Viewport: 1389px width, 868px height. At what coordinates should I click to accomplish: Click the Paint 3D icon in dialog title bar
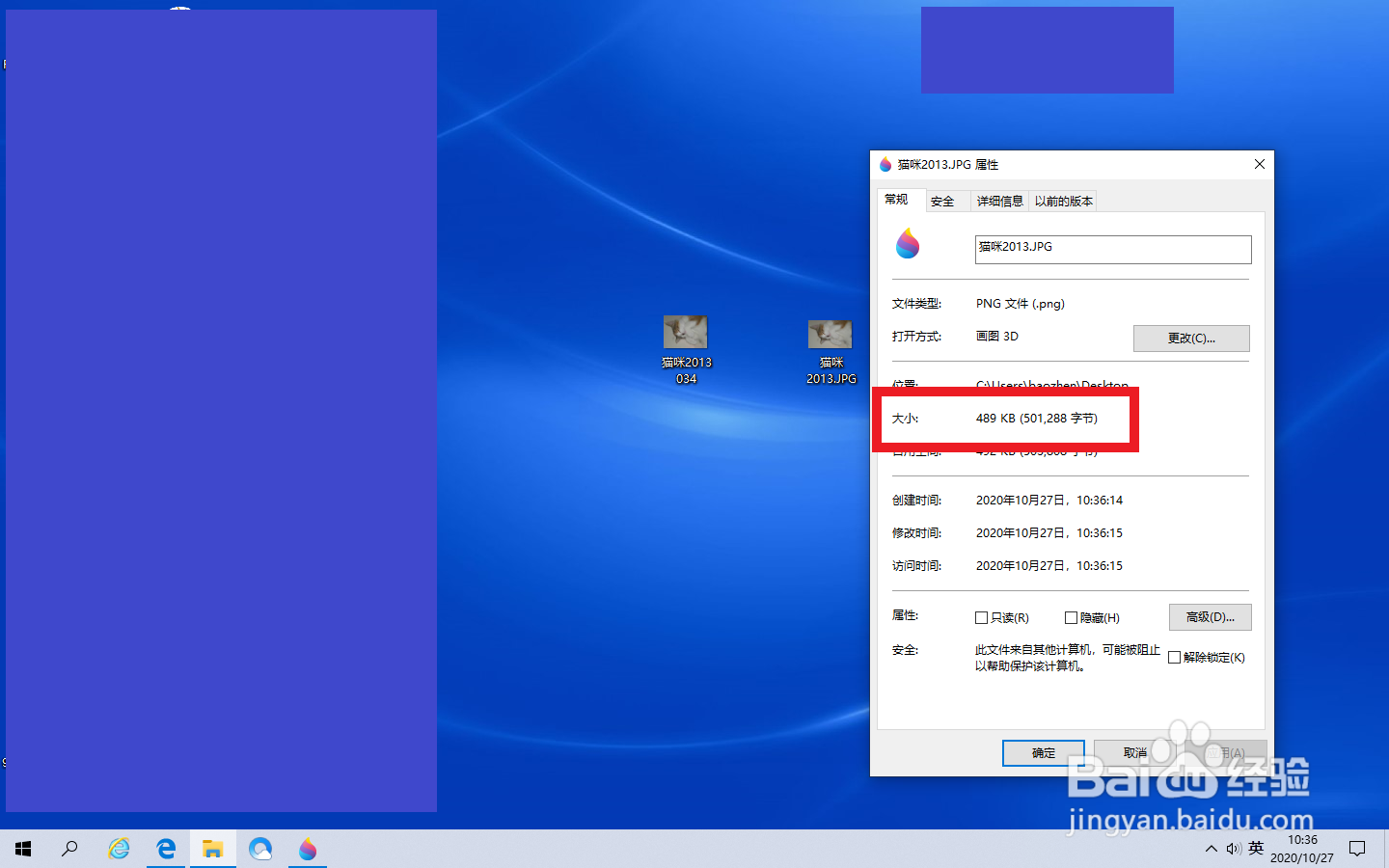point(885,165)
